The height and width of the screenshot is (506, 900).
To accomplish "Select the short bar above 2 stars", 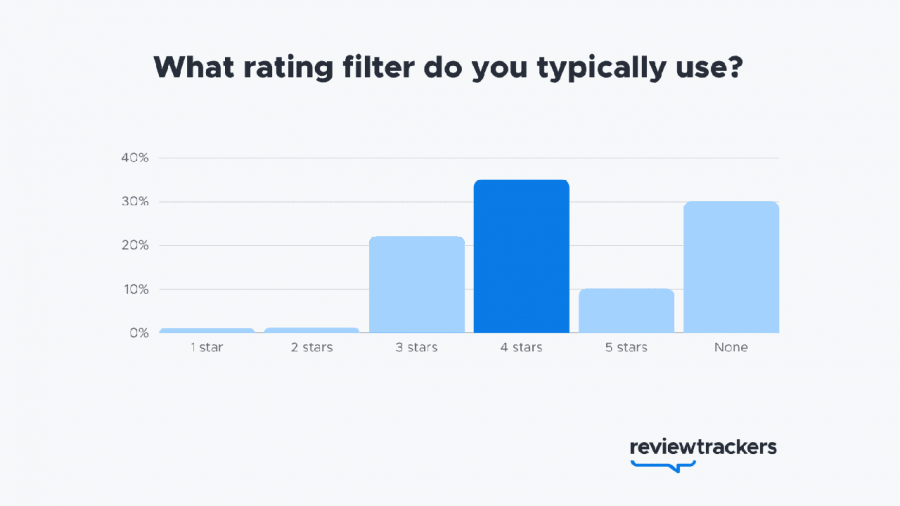I will (x=312, y=330).
